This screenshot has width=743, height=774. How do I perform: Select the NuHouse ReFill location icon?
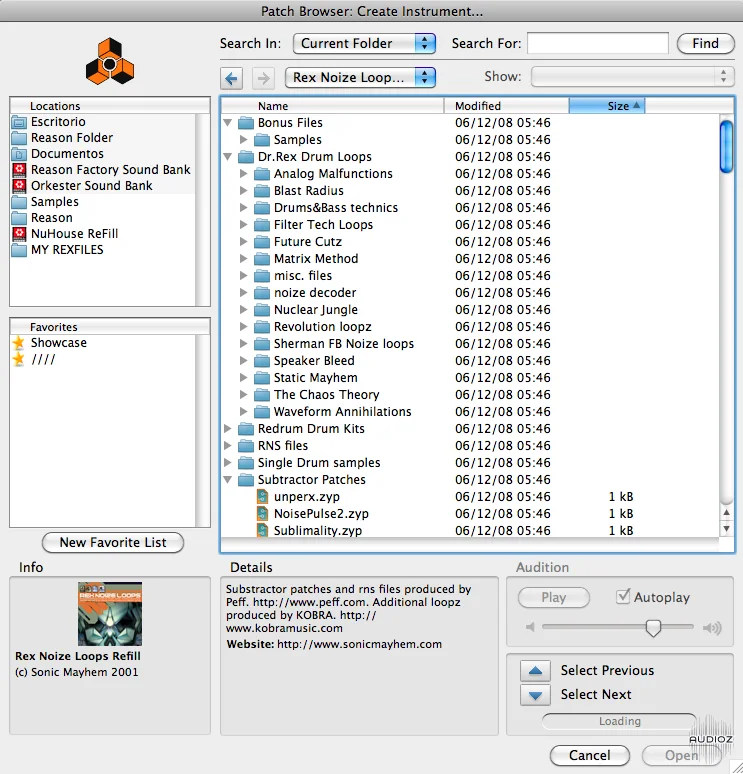coord(19,234)
